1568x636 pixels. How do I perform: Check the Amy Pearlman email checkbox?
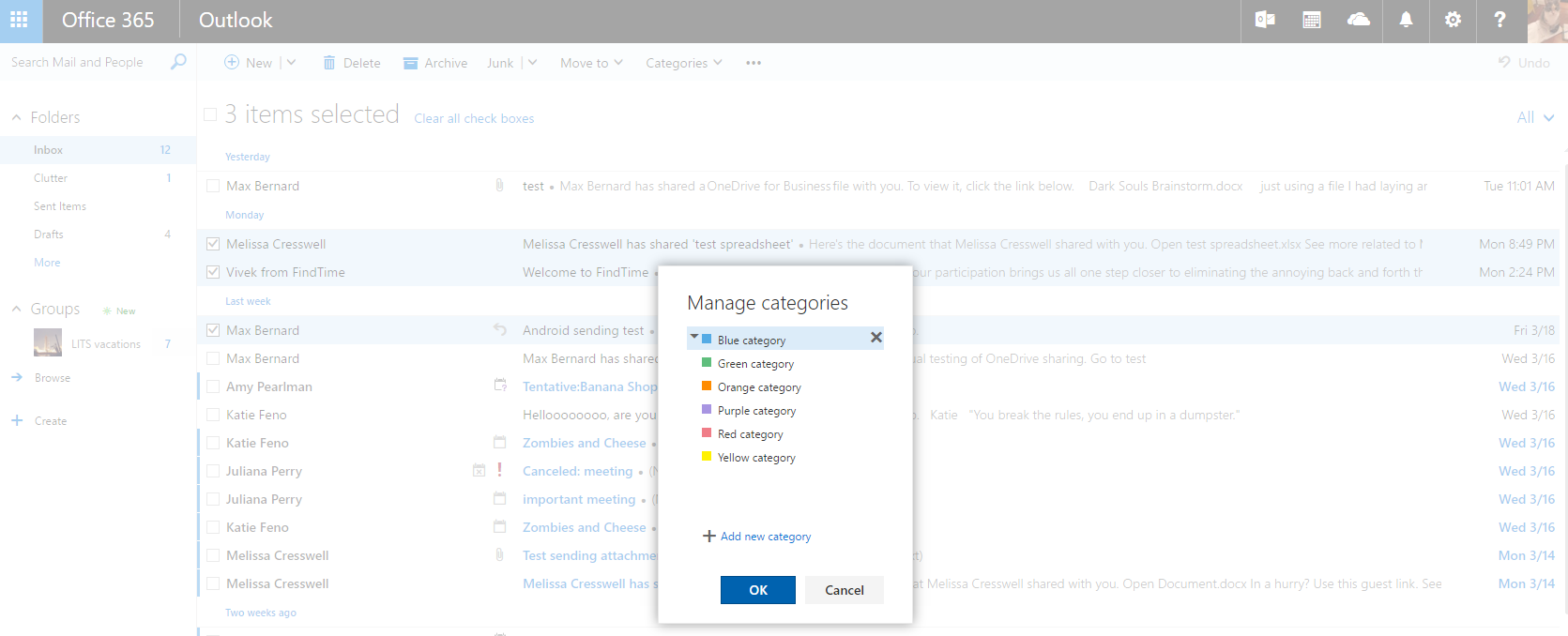pos(213,386)
